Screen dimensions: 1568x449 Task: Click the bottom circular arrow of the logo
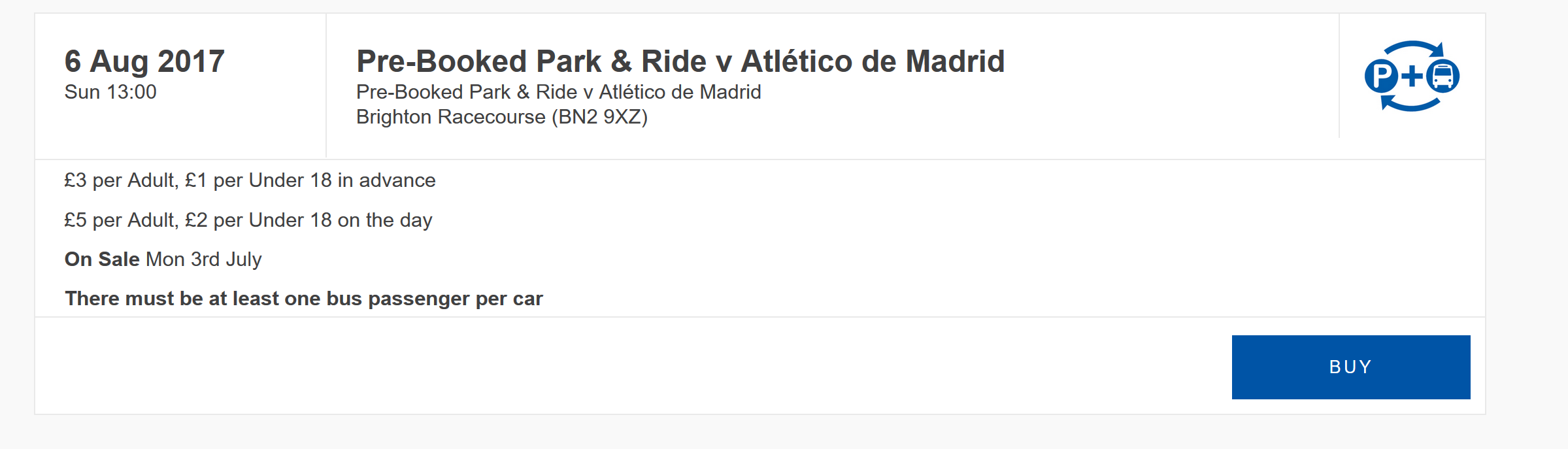point(1410,103)
